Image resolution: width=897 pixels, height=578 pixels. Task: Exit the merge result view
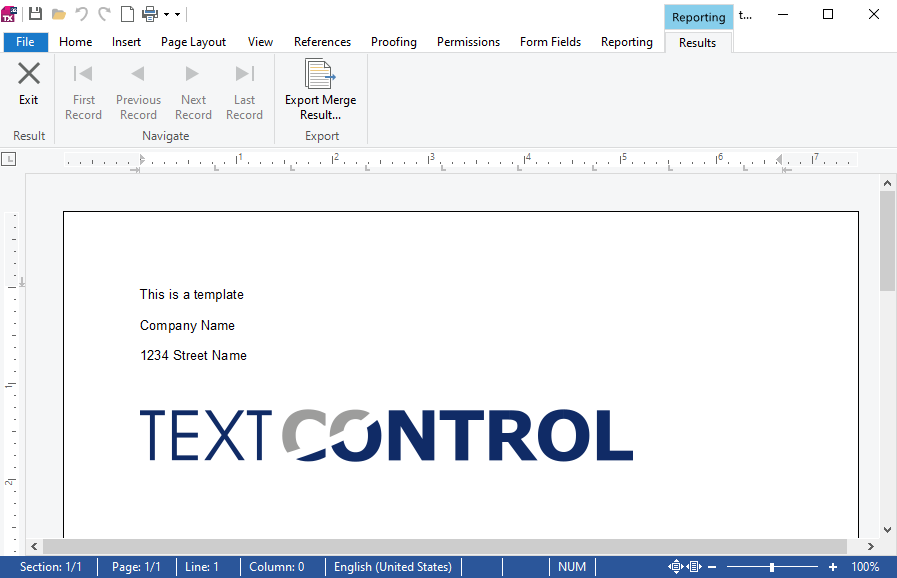click(x=29, y=85)
